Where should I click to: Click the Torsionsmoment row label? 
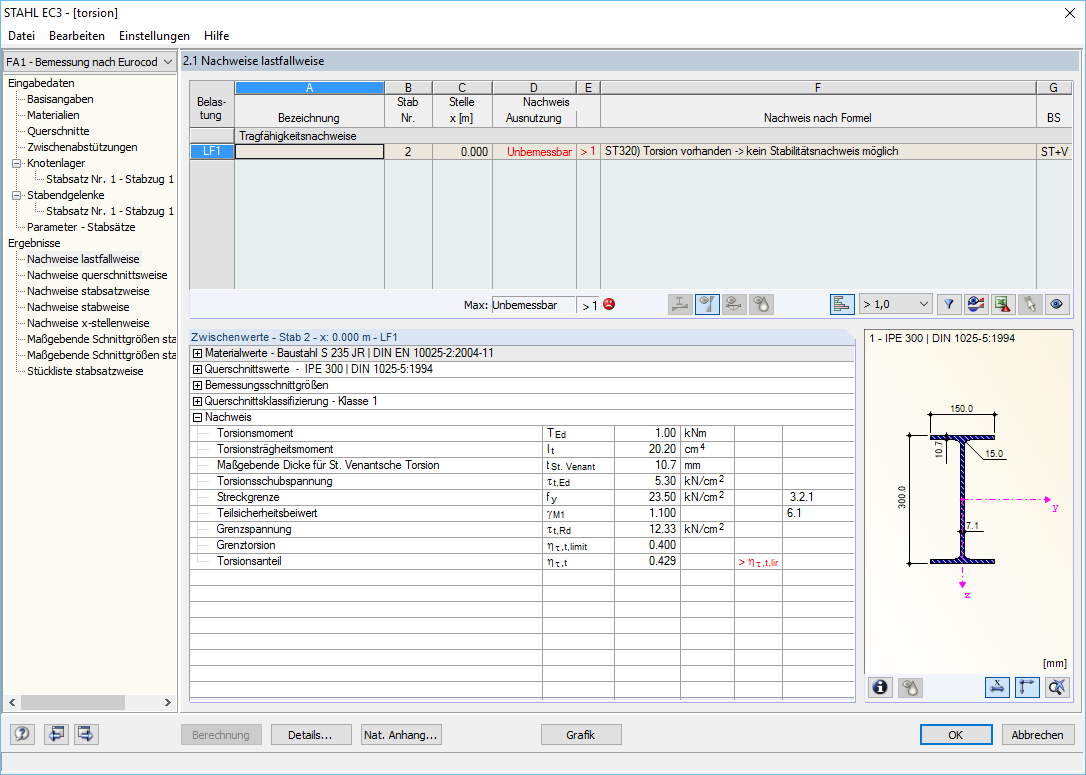point(255,434)
